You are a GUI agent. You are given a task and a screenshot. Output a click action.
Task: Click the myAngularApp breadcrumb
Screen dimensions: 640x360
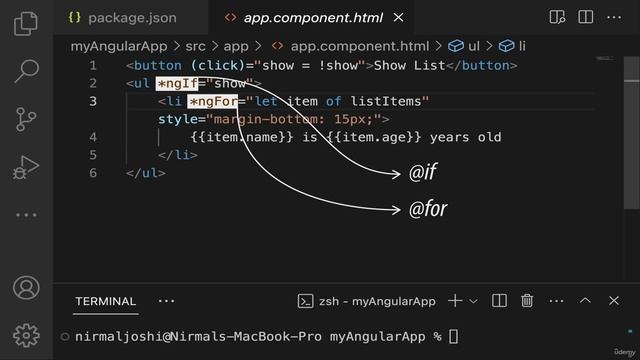tap(119, 46)
